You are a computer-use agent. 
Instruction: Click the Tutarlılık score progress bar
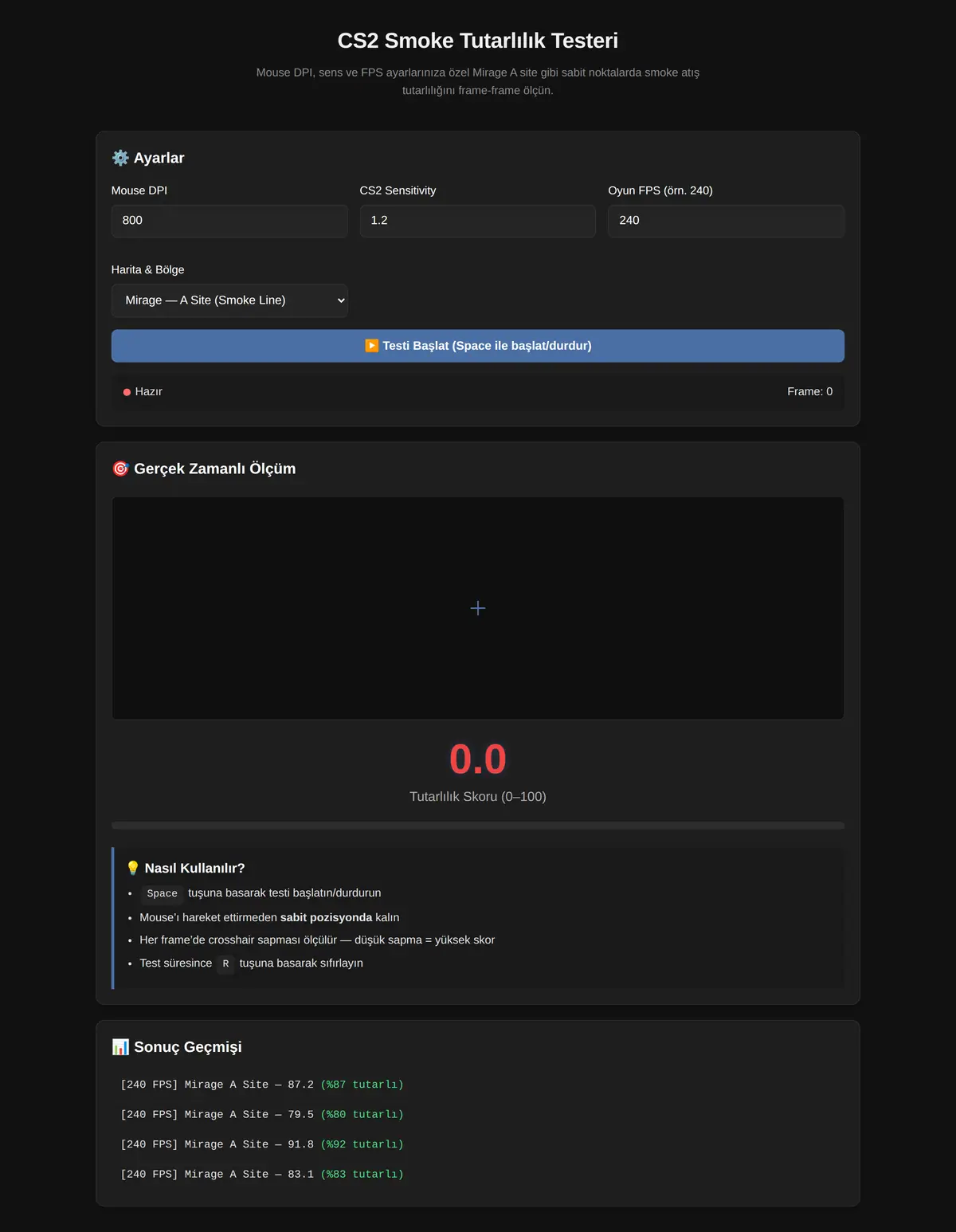478,826
